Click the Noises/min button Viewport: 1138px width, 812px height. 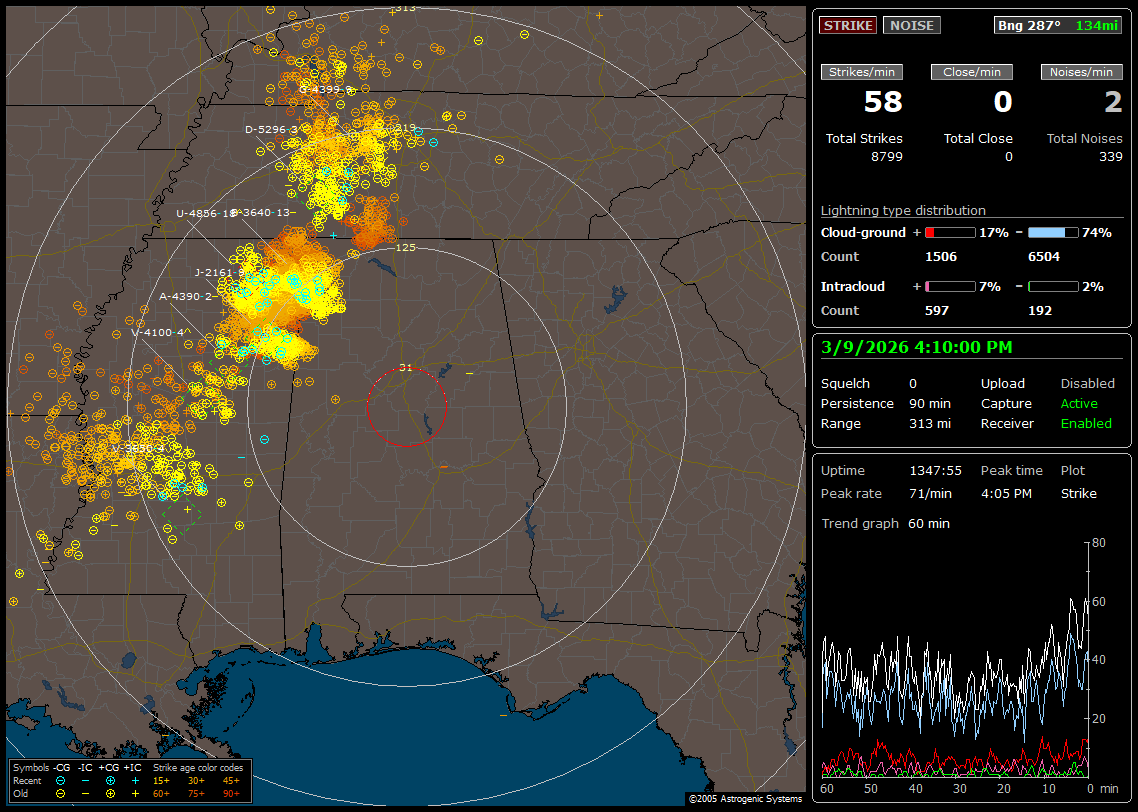click(x=1082, y=72)
